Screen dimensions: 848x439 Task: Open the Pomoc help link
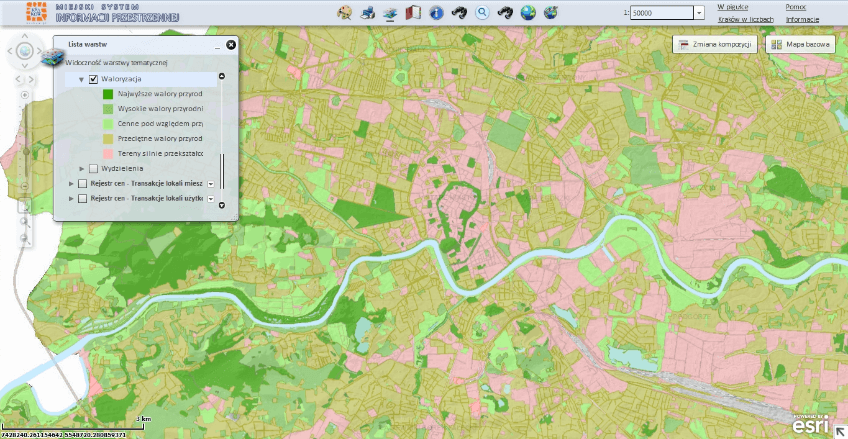click(796, 7)
